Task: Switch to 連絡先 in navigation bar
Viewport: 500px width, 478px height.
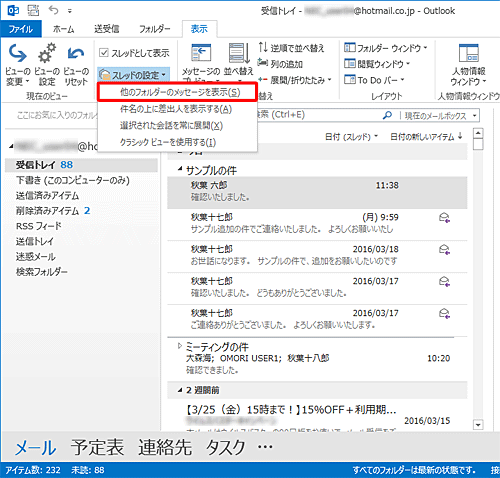Action: [x=165, y=447]
